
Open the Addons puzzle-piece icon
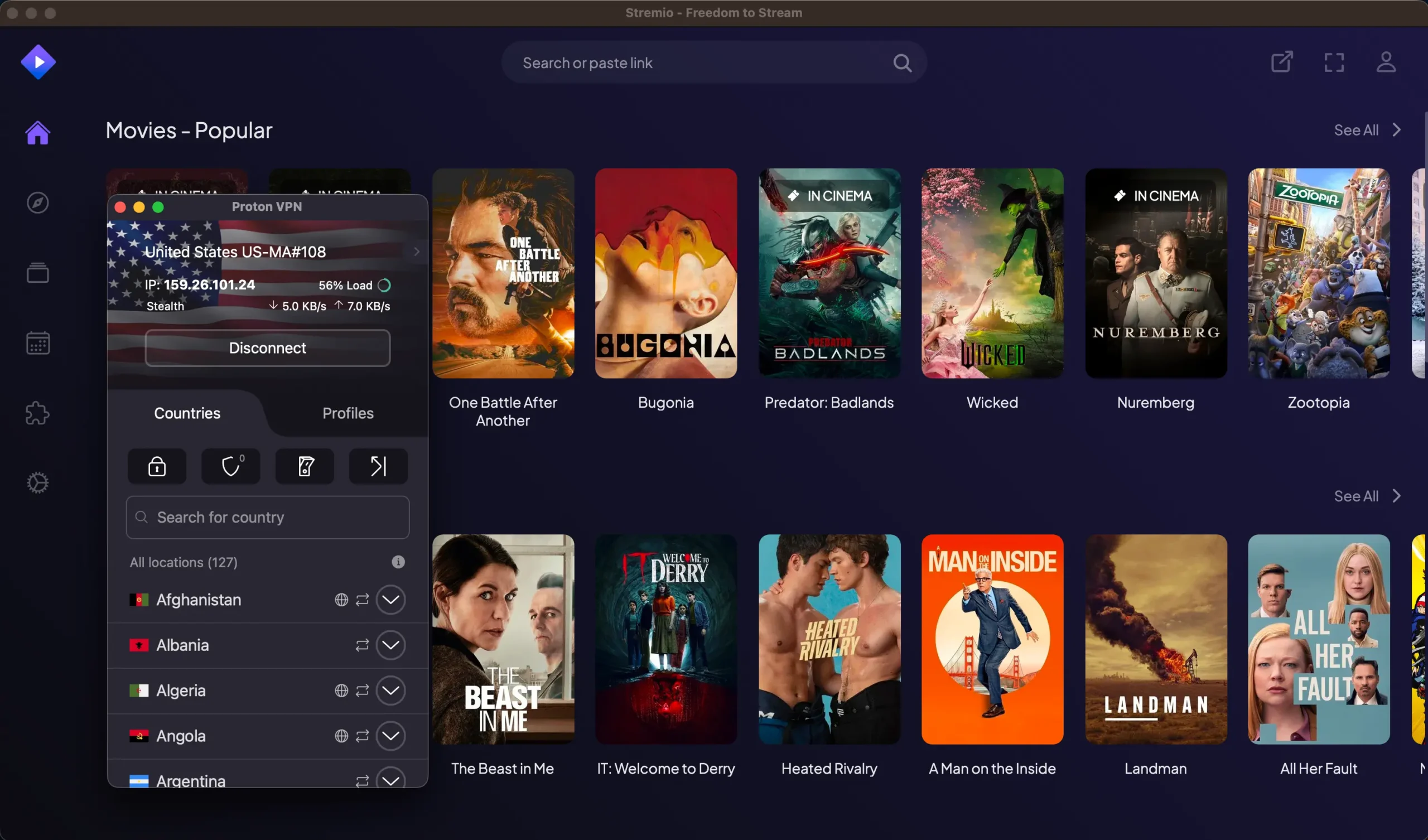(37, 413)
